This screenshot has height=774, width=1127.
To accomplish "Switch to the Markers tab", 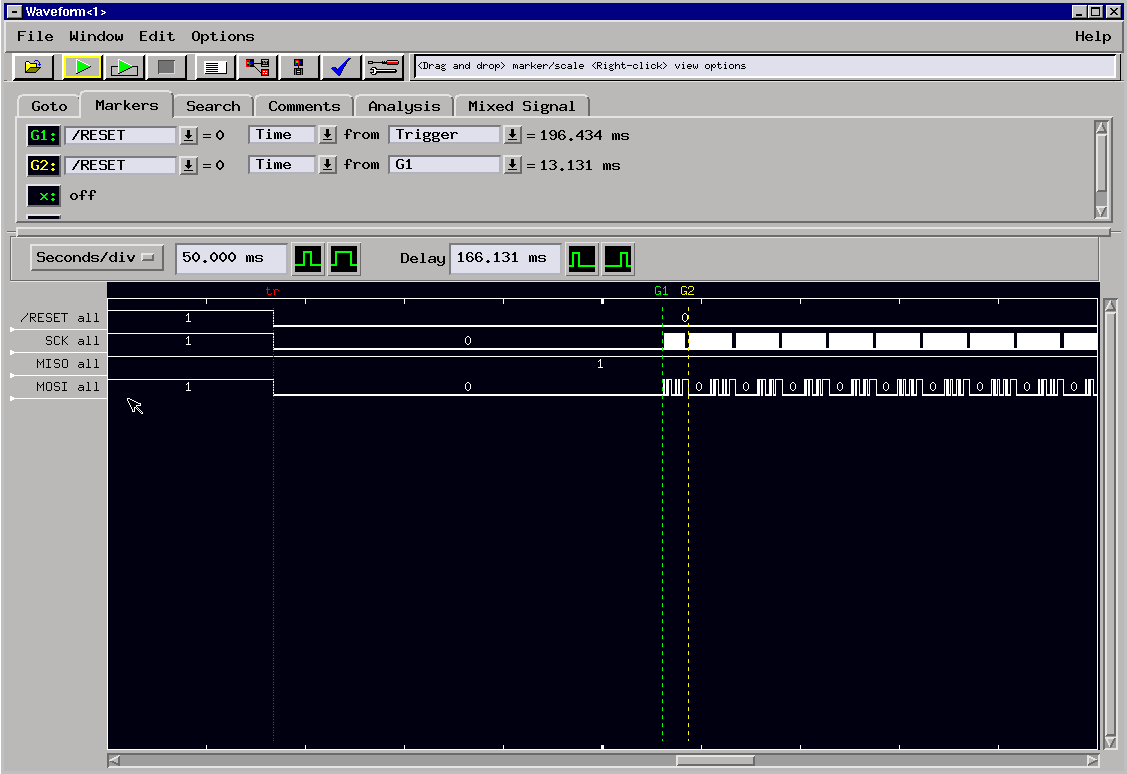I will coord(126,105).
